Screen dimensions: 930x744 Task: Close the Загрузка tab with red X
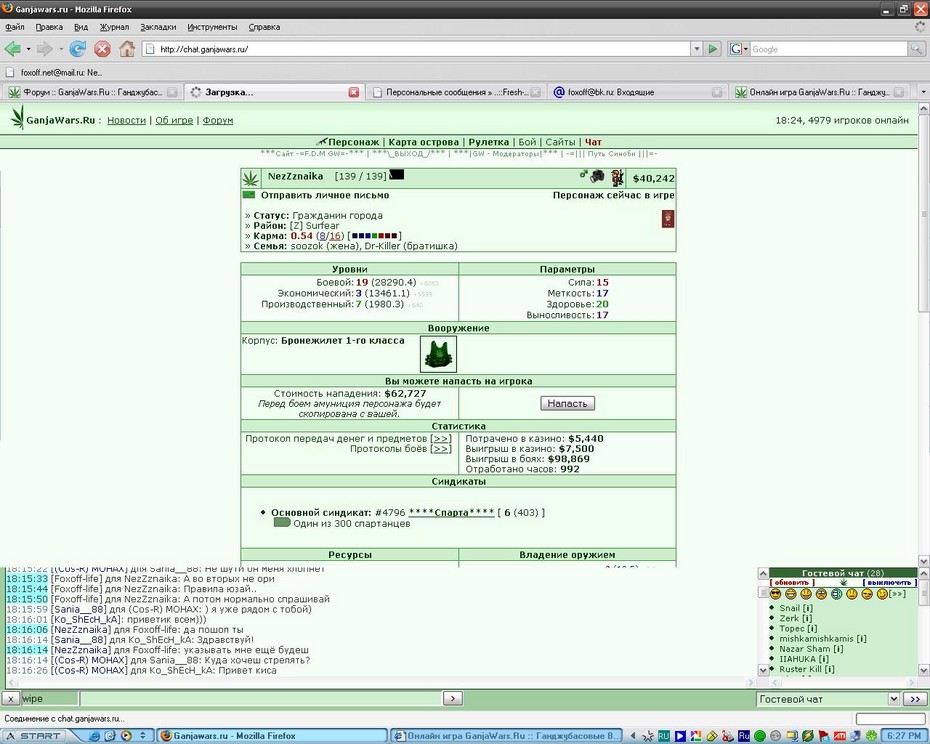tap(353, 92)
